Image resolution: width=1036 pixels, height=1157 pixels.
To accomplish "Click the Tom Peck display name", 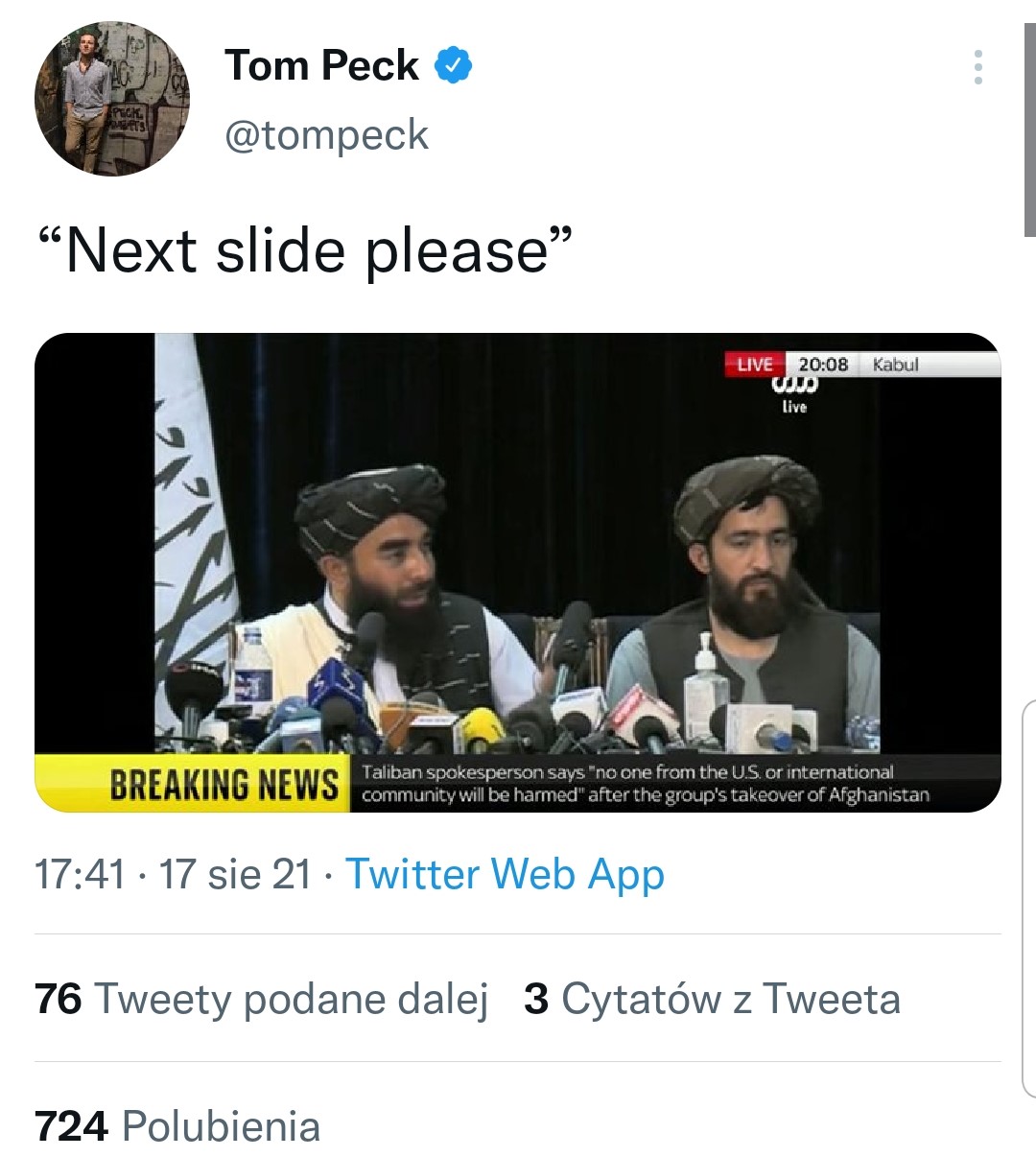I will [321, 65].
